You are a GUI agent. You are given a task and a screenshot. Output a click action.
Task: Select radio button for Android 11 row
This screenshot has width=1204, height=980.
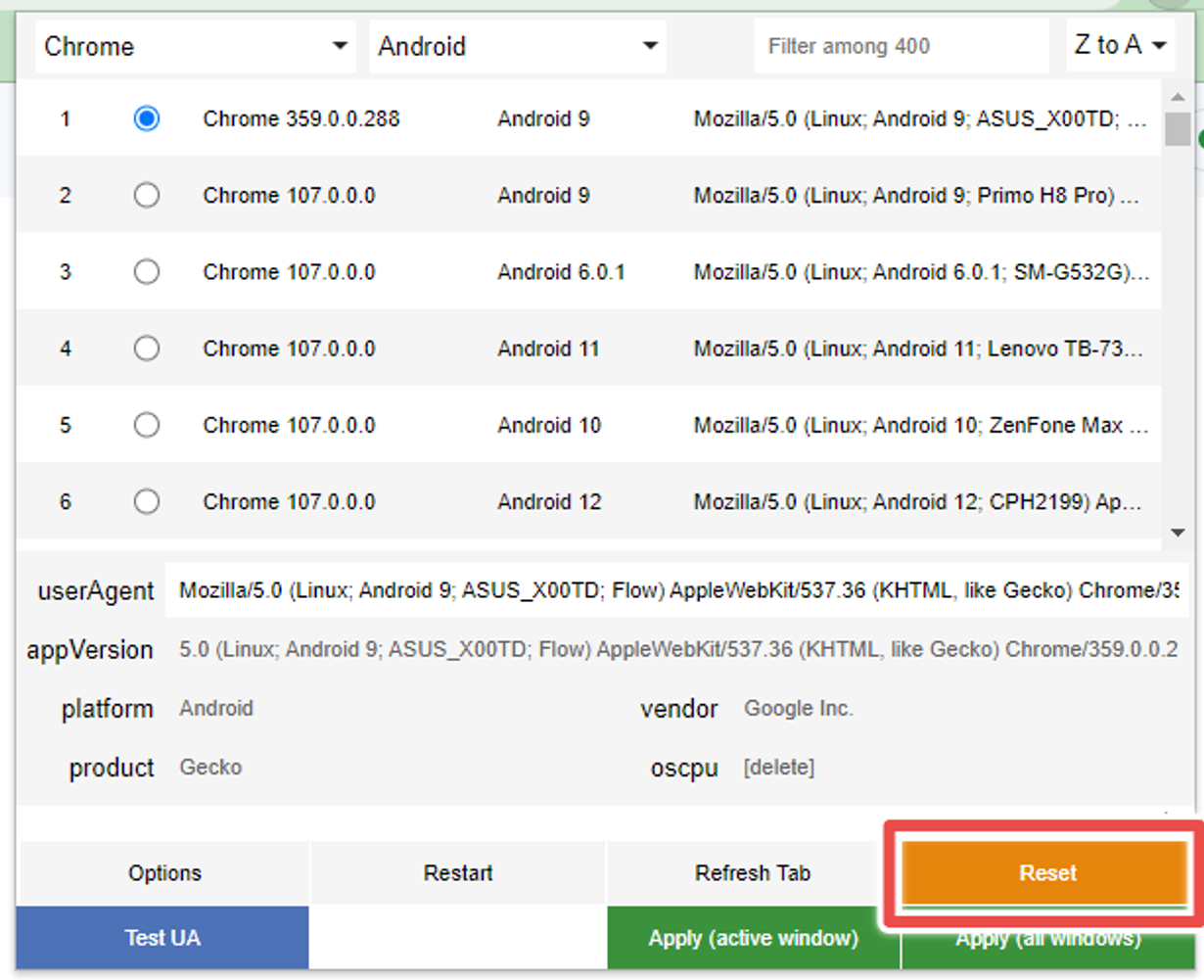147,348
